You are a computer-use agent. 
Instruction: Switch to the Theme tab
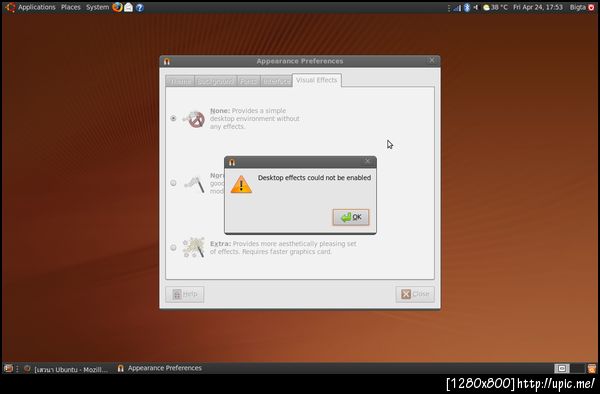(180, 81)
